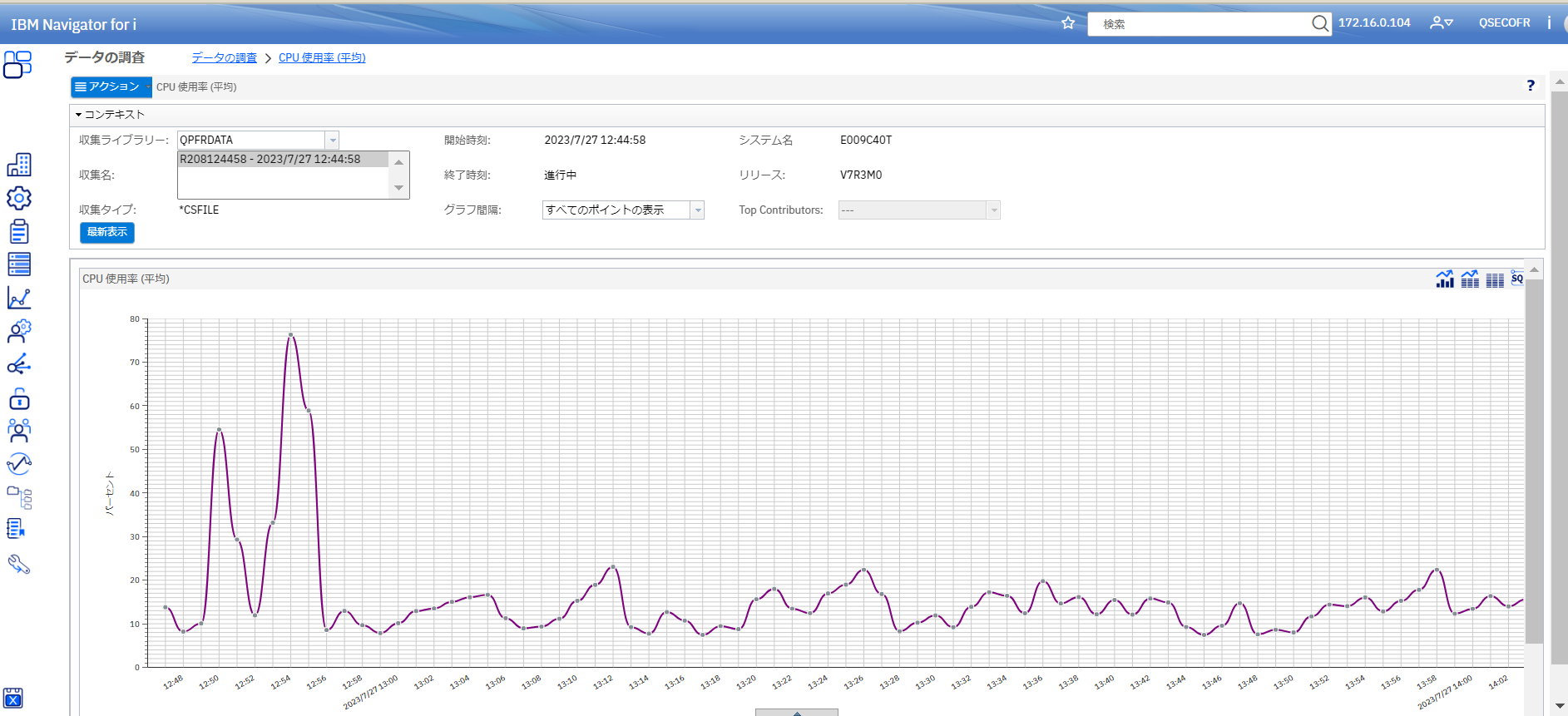Screen dimensions: 1568x716
Task: Click the 開始時刻 value 2023/7/27 12:44:58
Action: tap(595, 140)
